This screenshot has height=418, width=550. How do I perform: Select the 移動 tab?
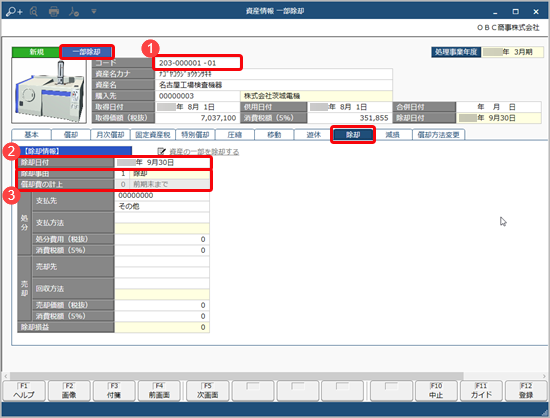274,135
